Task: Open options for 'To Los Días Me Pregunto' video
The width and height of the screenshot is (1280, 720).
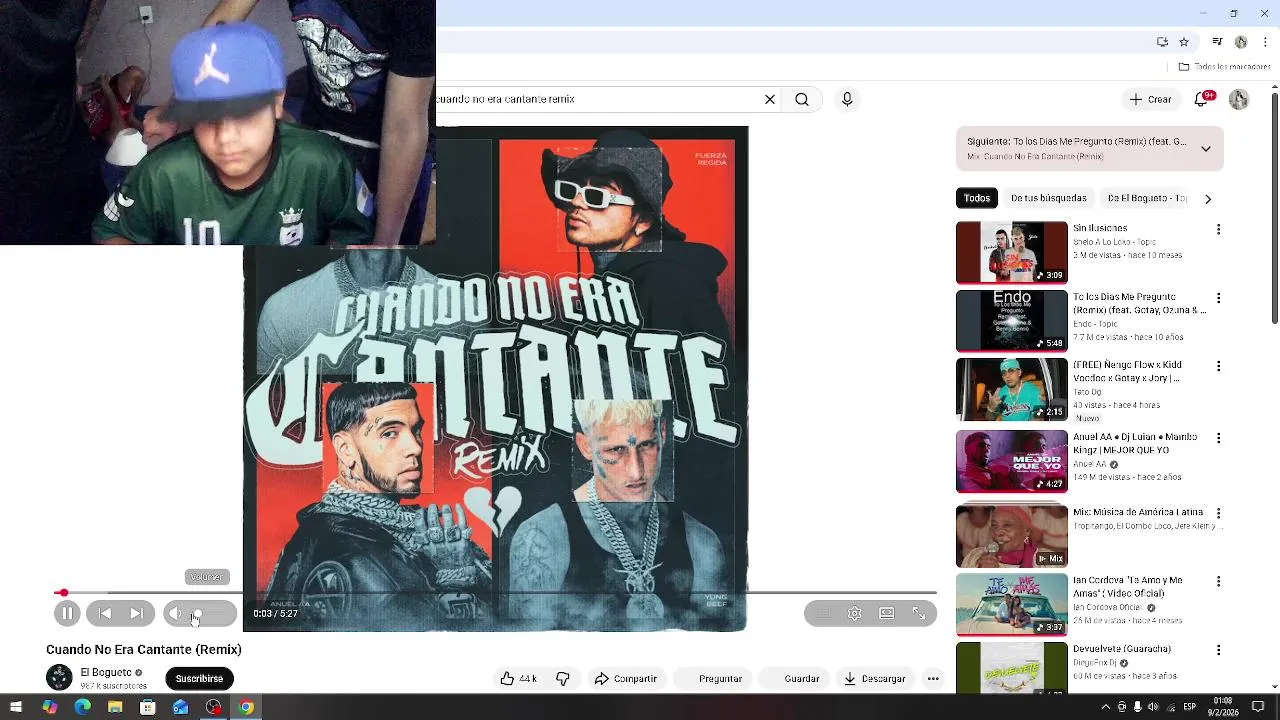Action: 1218,298
